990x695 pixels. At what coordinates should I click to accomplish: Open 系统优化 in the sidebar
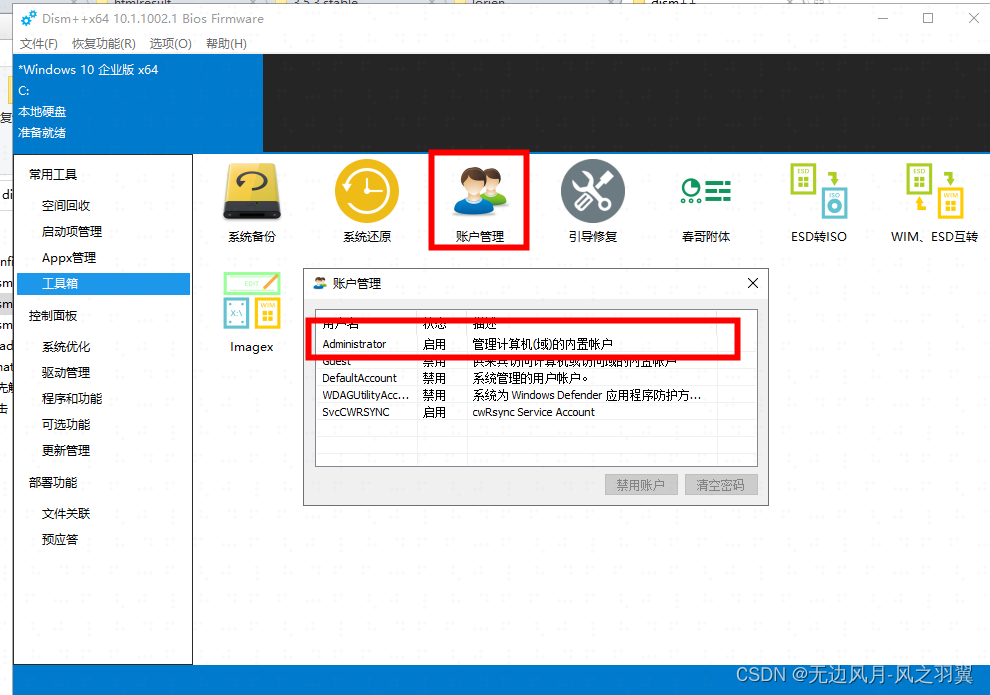[66, 347]
